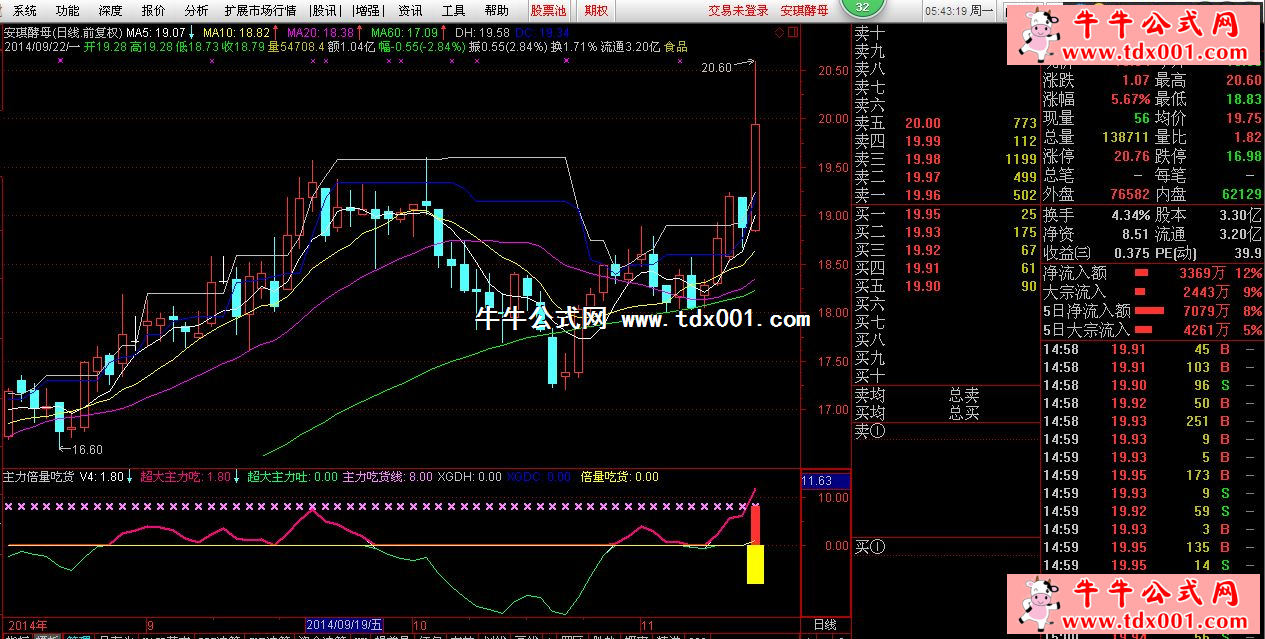The image size is (1265, 639).
Task: Click the 05:43:19 周一 clock display
Action: coord(958,10)
